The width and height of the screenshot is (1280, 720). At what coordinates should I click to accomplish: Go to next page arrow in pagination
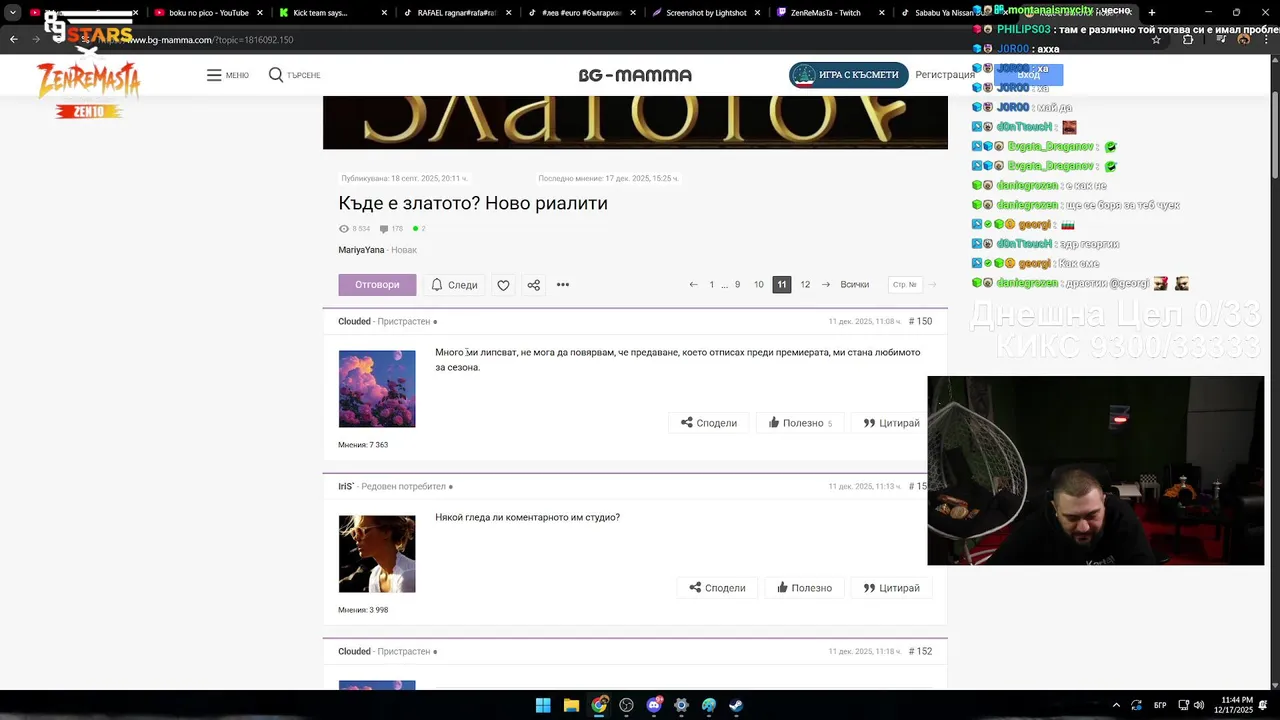(x=826, y=285)
